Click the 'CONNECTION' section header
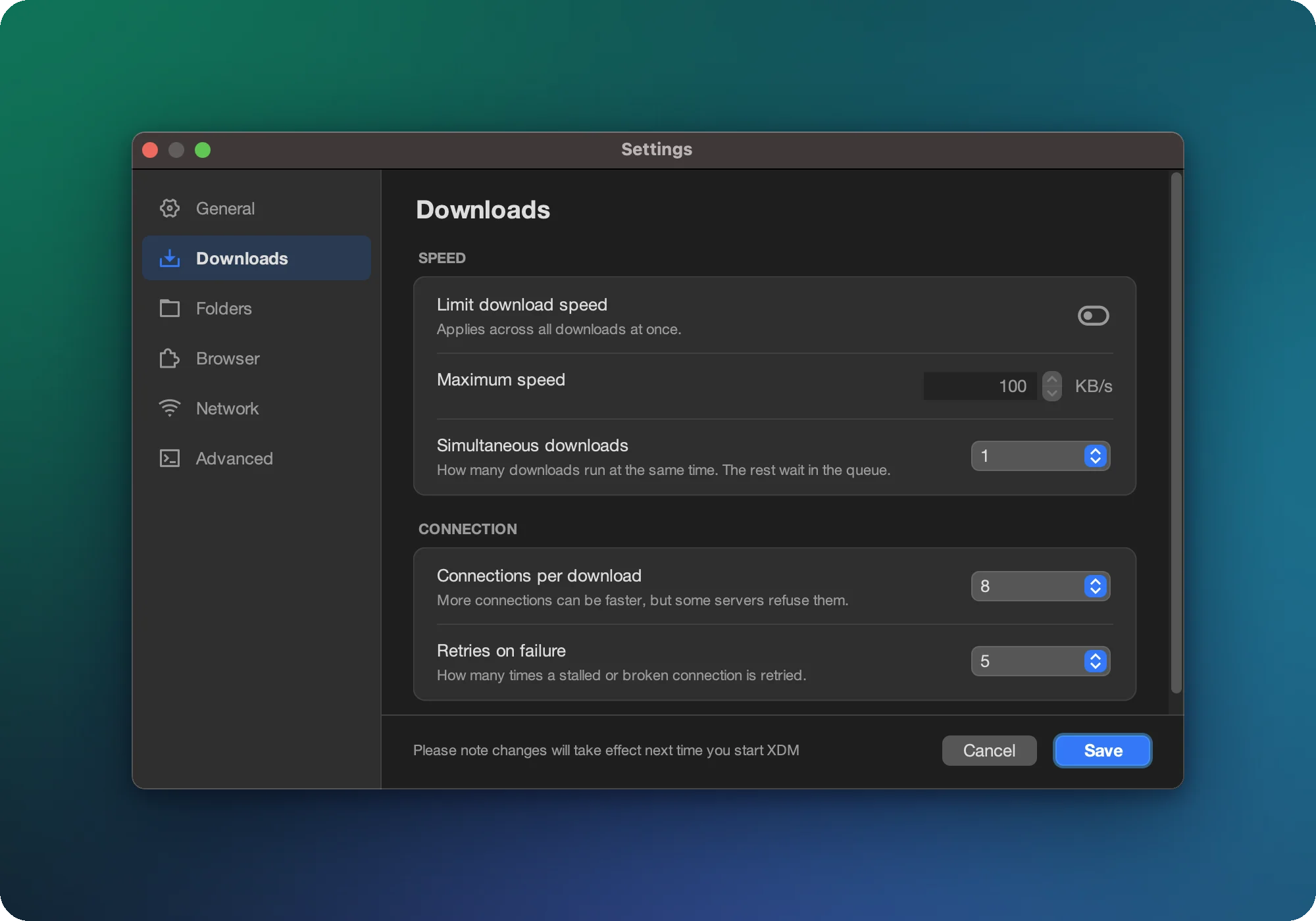This screenshot has height=921, width=1316. click(x=468, y=529)
